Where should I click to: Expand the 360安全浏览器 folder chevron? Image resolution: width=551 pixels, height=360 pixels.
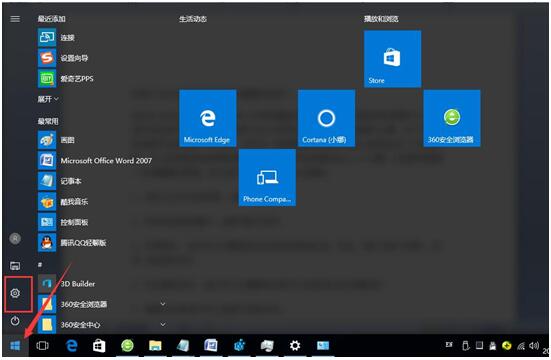tap(163, 304)
